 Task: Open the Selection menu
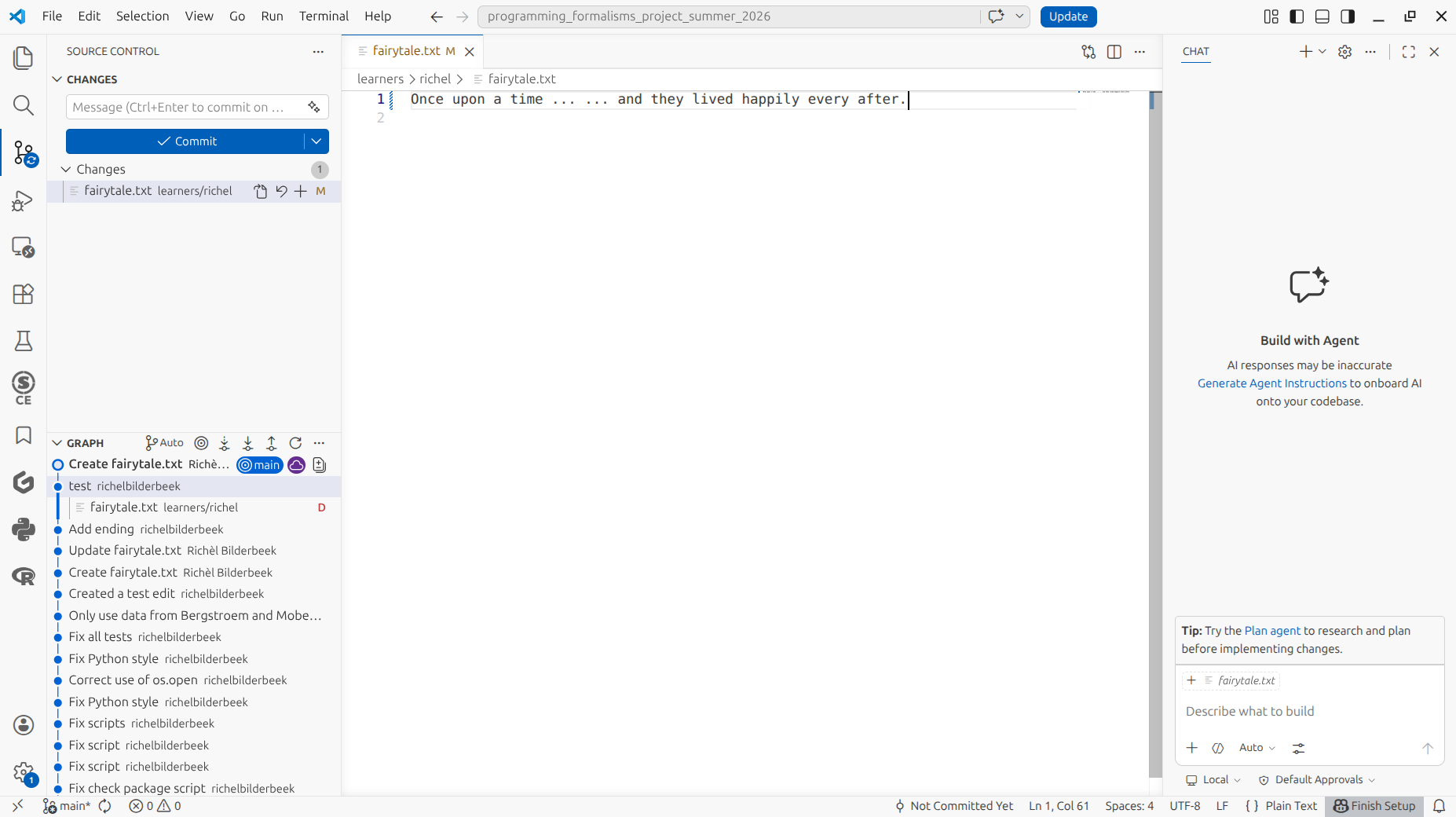[143, 16]
